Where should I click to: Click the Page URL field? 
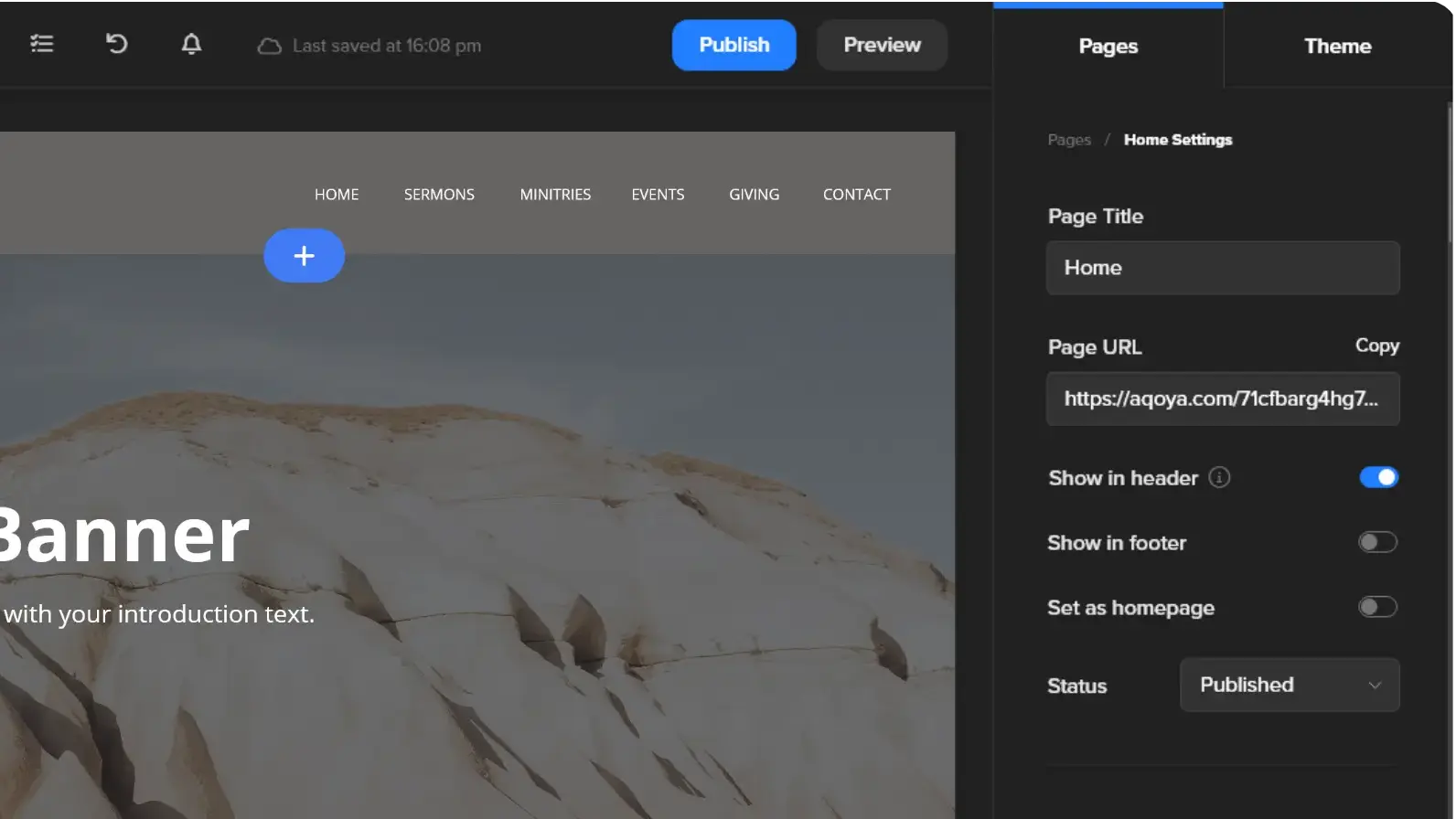1223,399
